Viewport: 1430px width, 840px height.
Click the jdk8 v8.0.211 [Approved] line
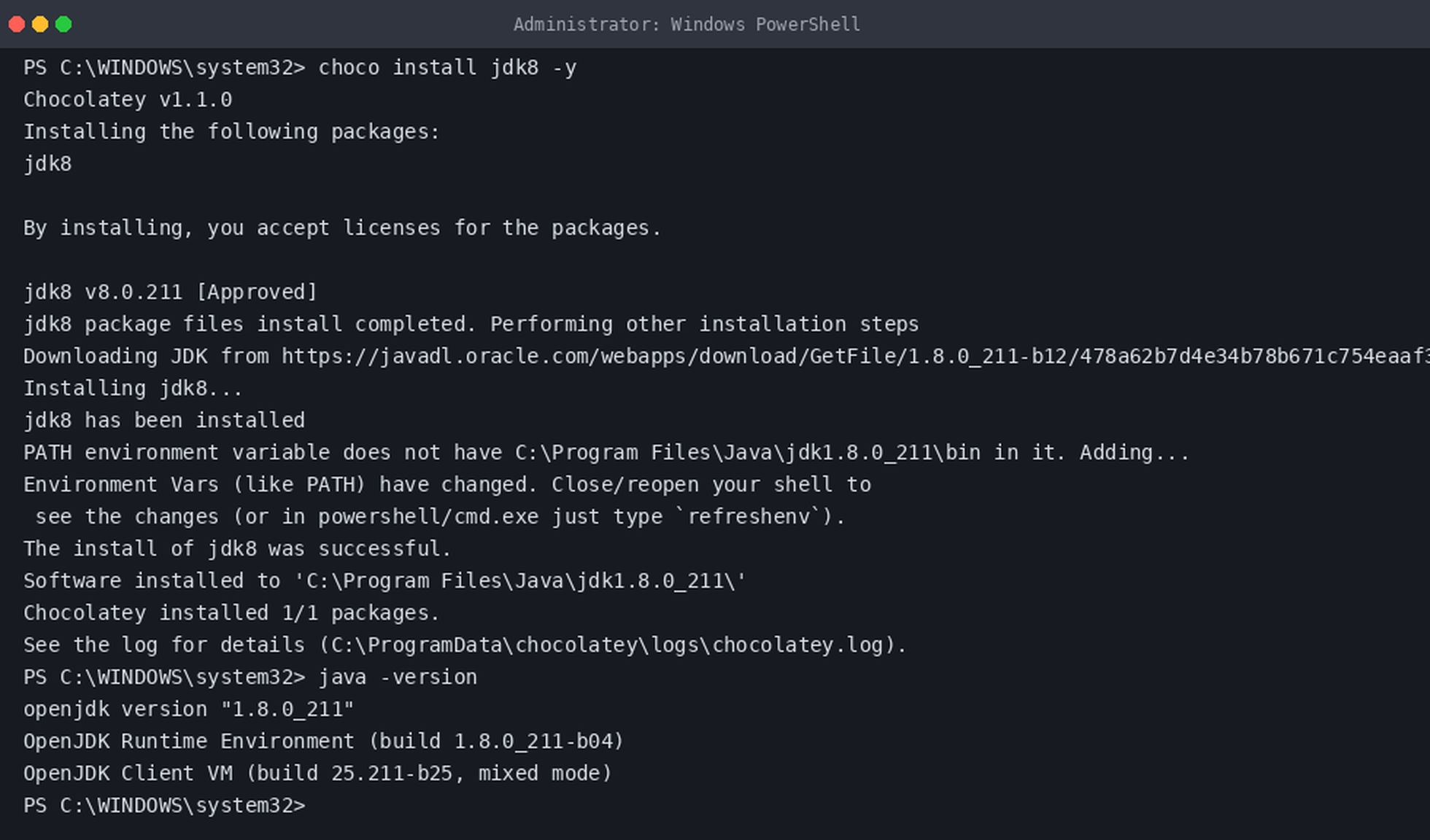tap(171, 292)
